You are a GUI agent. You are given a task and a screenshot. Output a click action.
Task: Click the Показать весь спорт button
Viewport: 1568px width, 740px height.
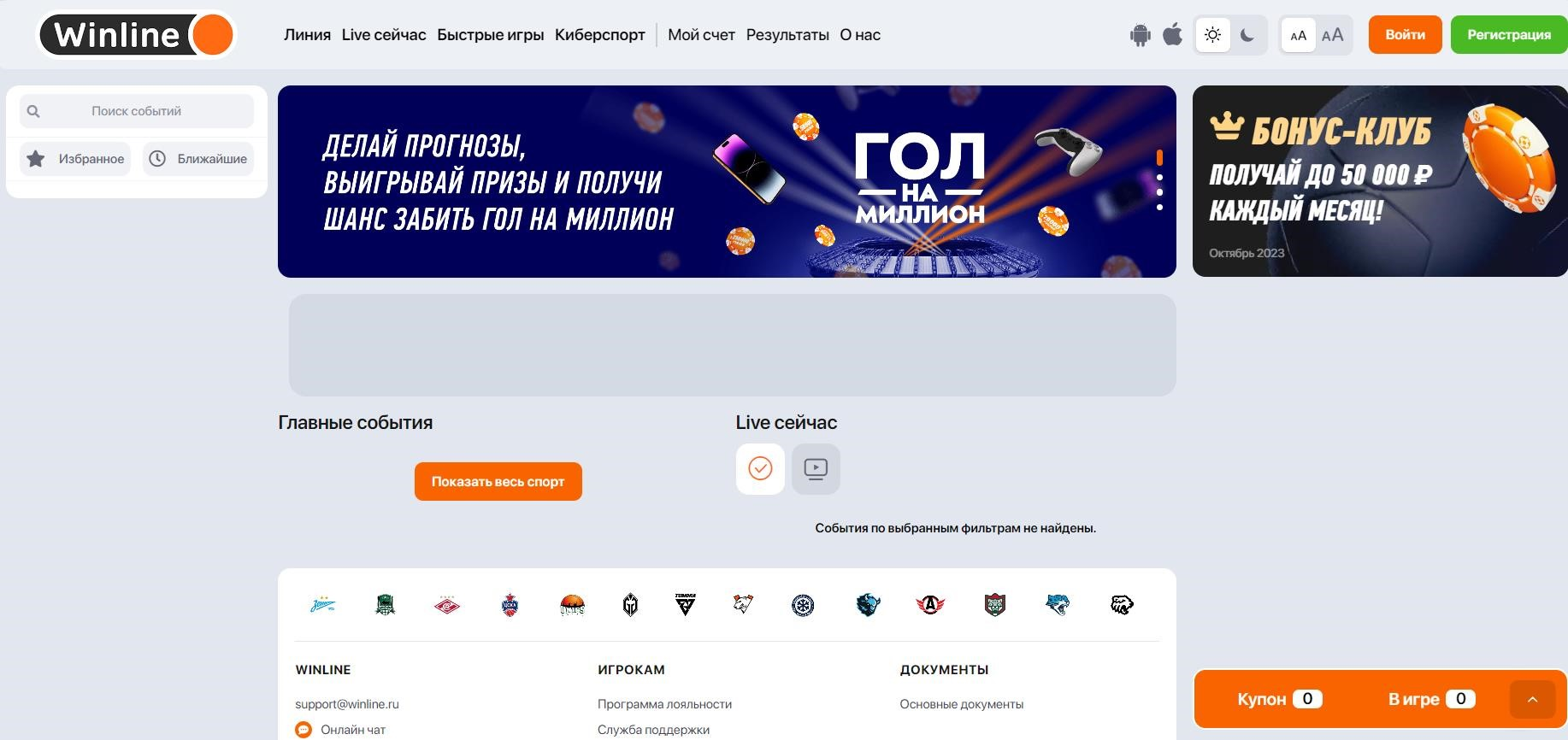pyautogui.click(x=498, y=482)
